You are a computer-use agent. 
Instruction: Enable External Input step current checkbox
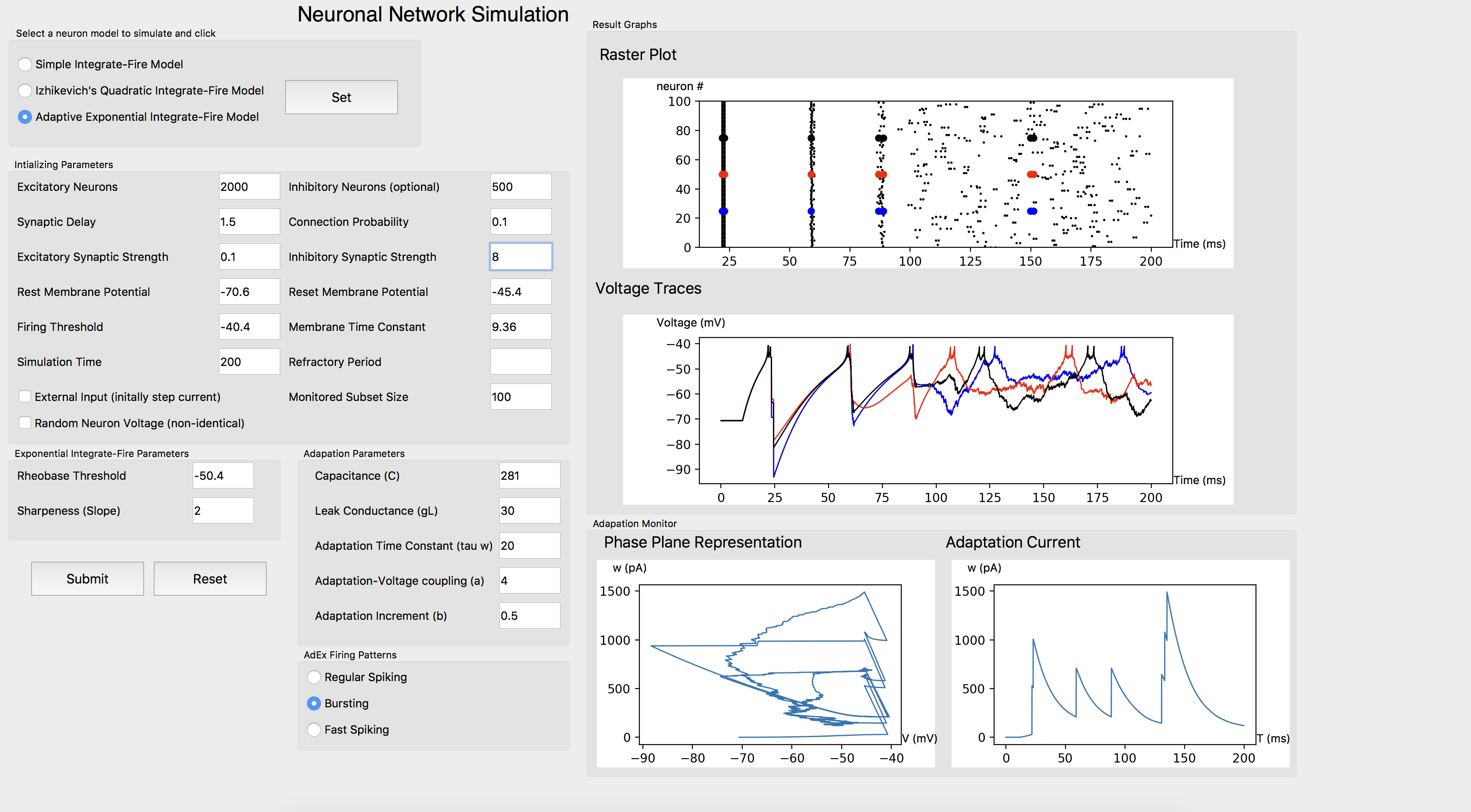click(25, 397)
